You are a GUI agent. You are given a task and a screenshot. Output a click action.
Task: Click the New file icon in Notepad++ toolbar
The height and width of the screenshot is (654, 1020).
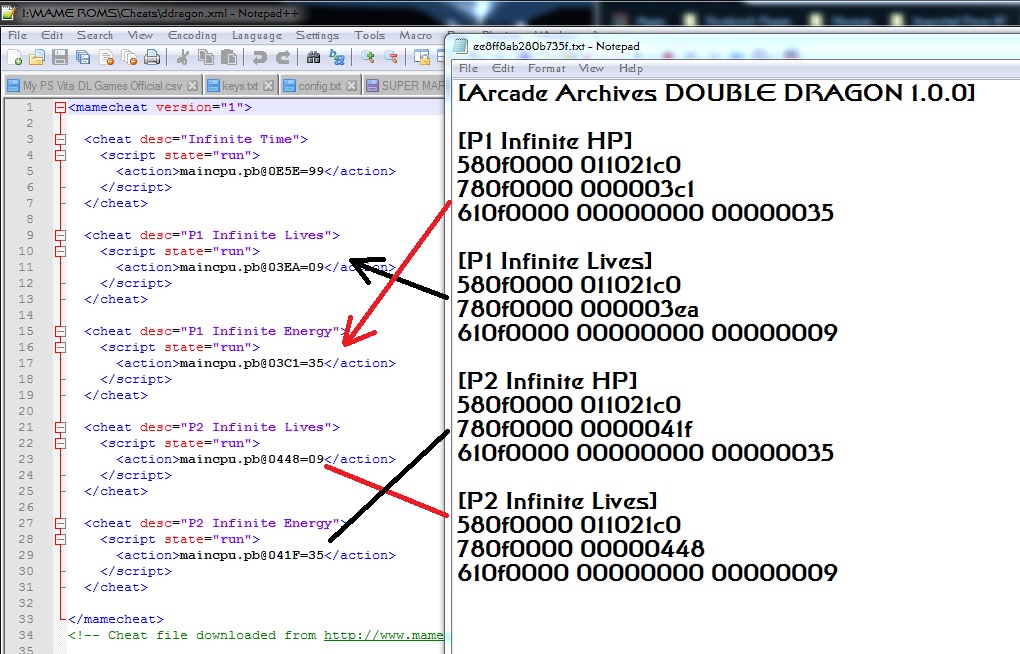pyautogui.click(x=15, y=58)
